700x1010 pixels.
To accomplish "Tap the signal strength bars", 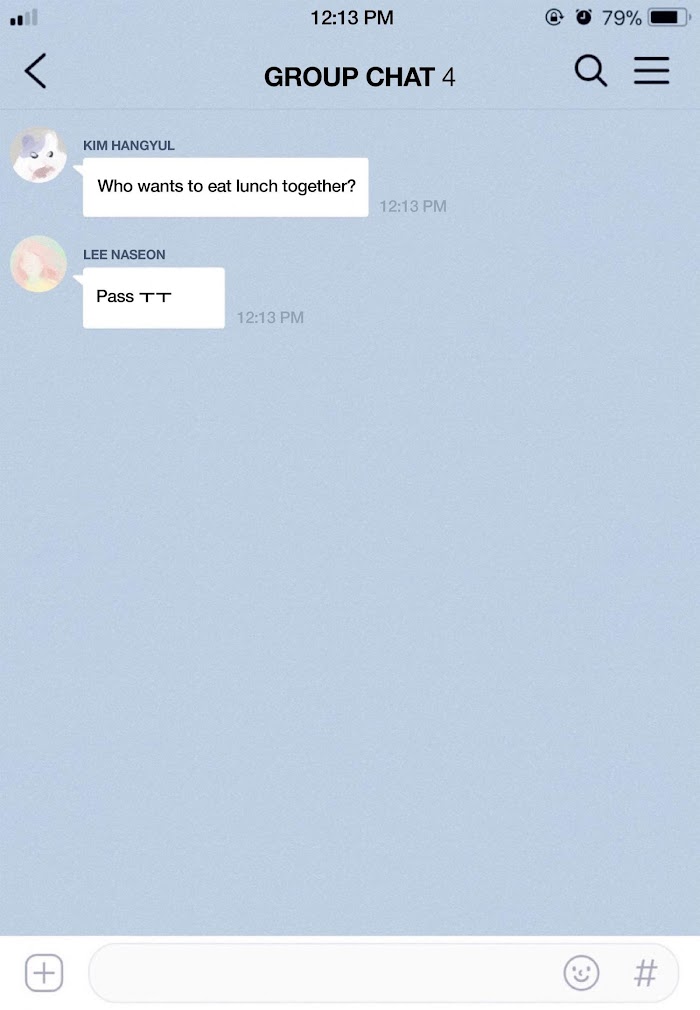I will [24, 17].
